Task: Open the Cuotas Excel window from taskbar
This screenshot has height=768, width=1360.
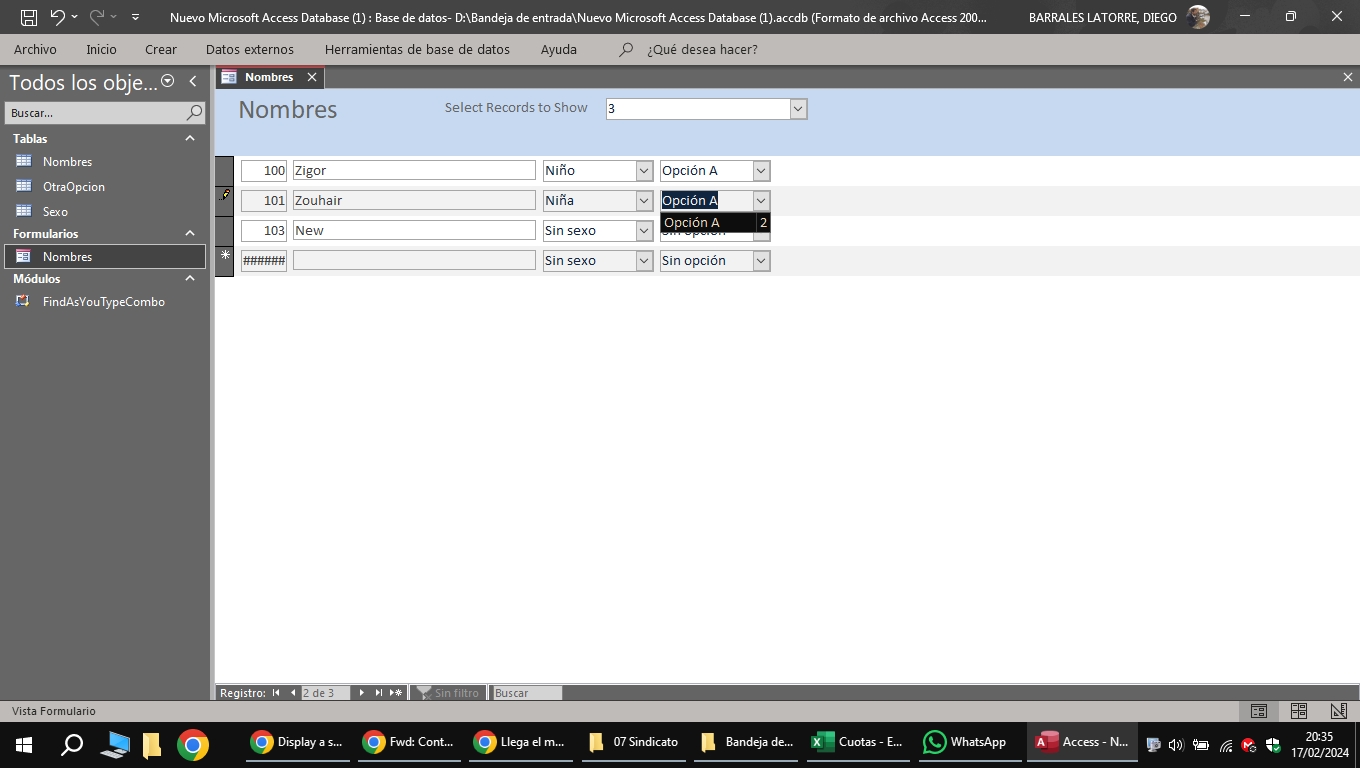Action: [x=860, y=742]
